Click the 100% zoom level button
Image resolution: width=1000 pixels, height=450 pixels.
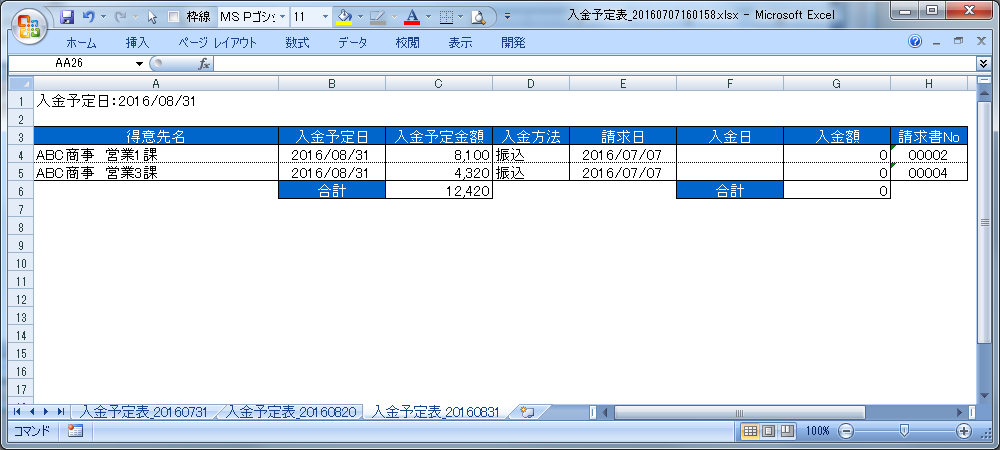pos(818,431)
